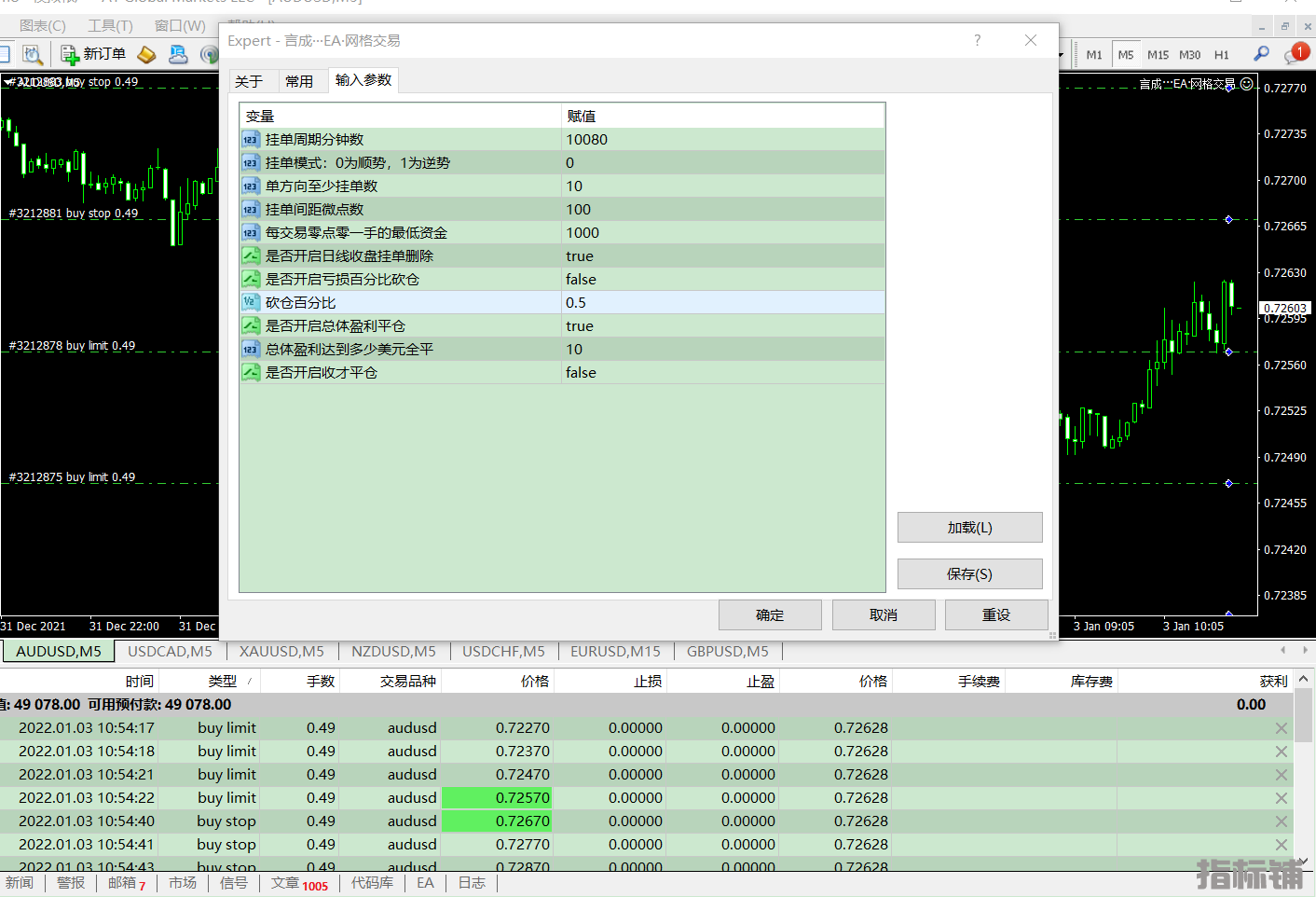Click the help question mark in dialog title

[977, 40]
